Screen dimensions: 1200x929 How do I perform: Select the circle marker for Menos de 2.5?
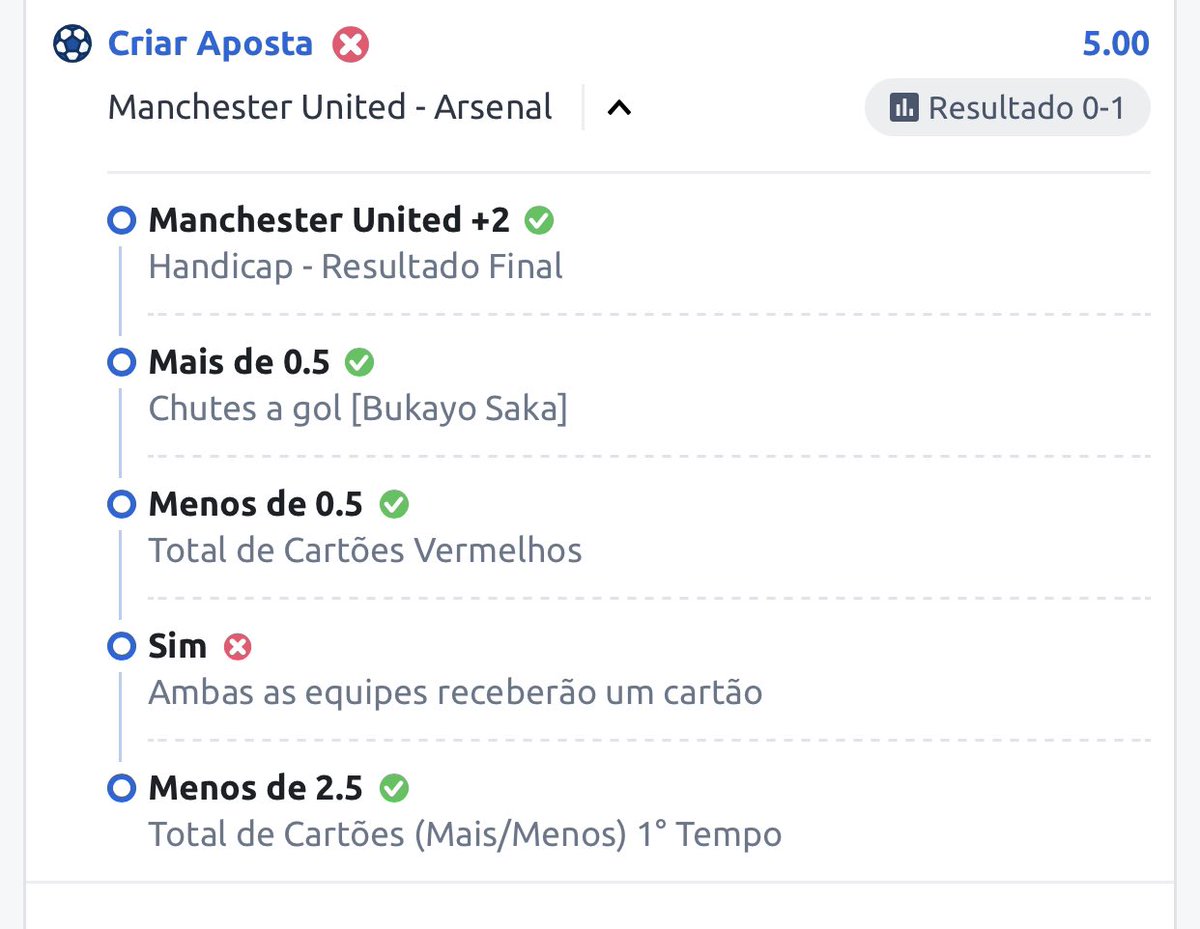click(x=121, y=788)
